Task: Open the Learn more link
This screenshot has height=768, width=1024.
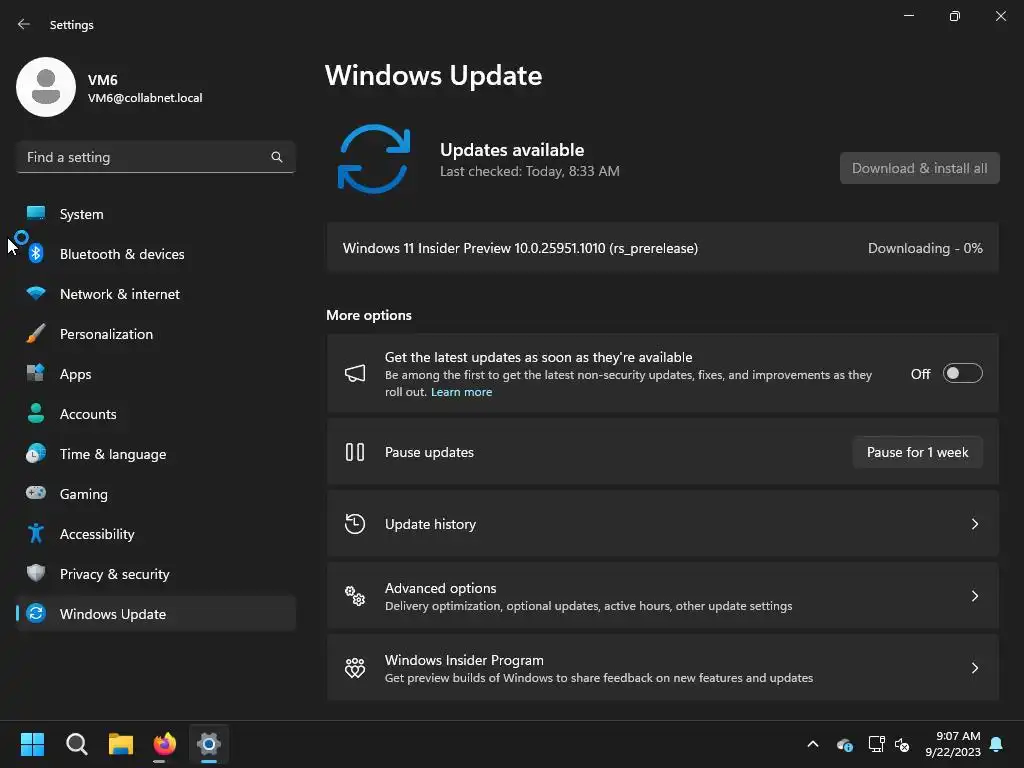Action: pos(461,392)
